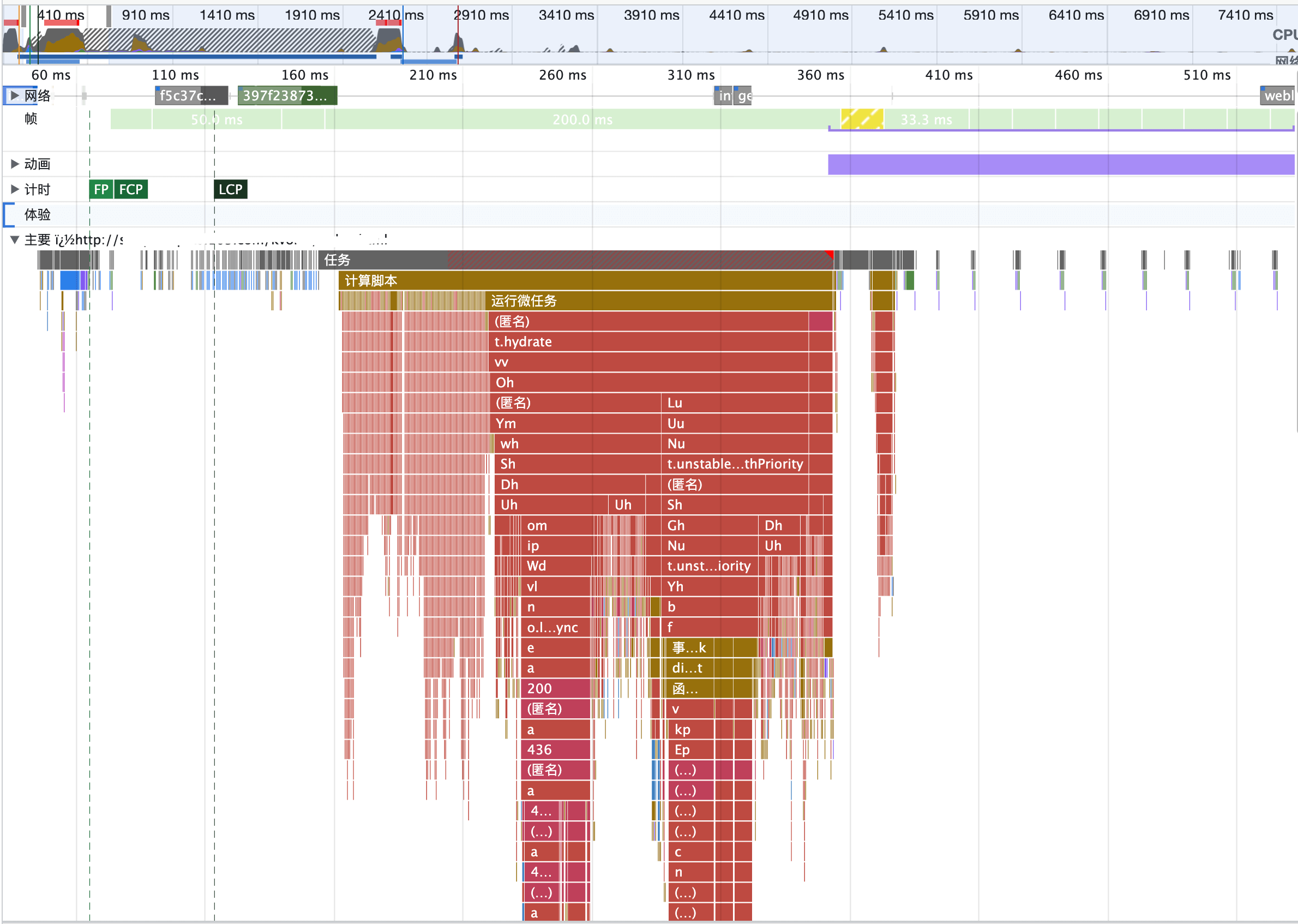Click the LCP timing marker
This screenshot has width=1298, height=924.
click(x=230, y=189)
